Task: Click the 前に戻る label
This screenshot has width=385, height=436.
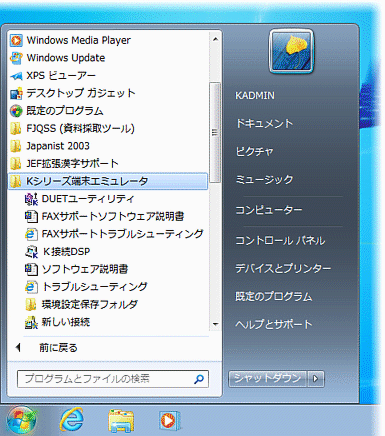Action: pos(58,348)
